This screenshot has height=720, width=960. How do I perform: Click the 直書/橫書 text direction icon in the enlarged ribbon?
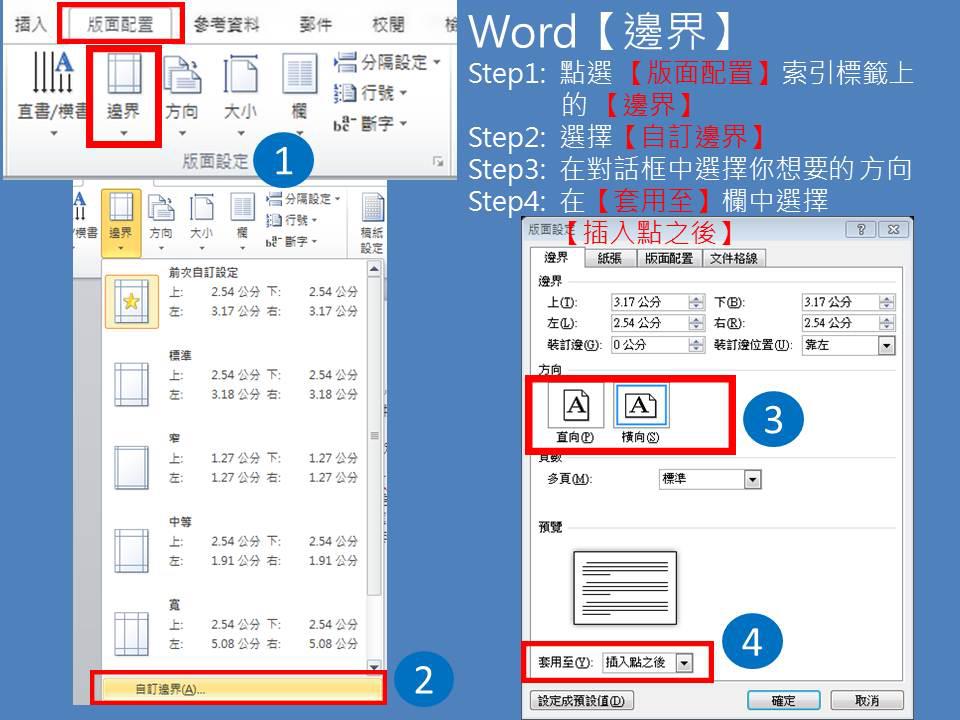[54, 72]
